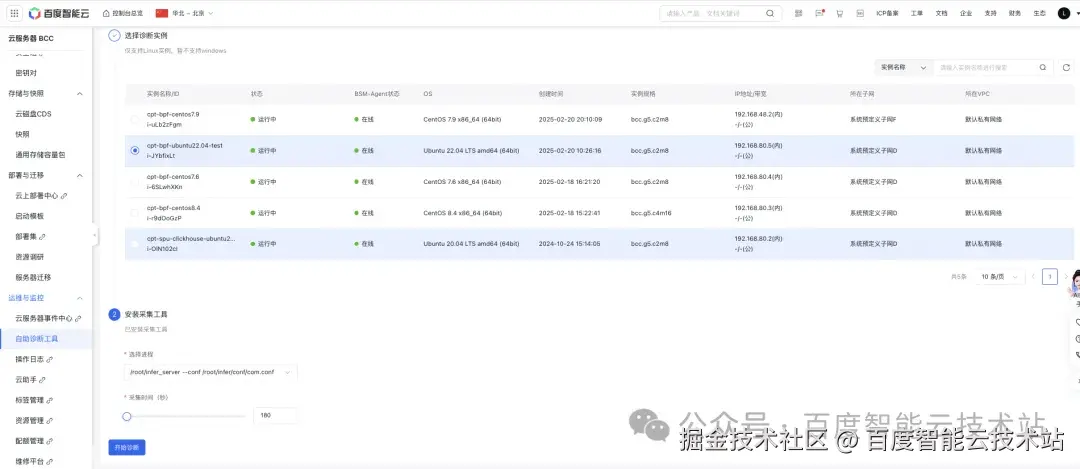Click link icon next to 维修平台
This screenshot has width=1080, height=469.
(x=50, y=461)
